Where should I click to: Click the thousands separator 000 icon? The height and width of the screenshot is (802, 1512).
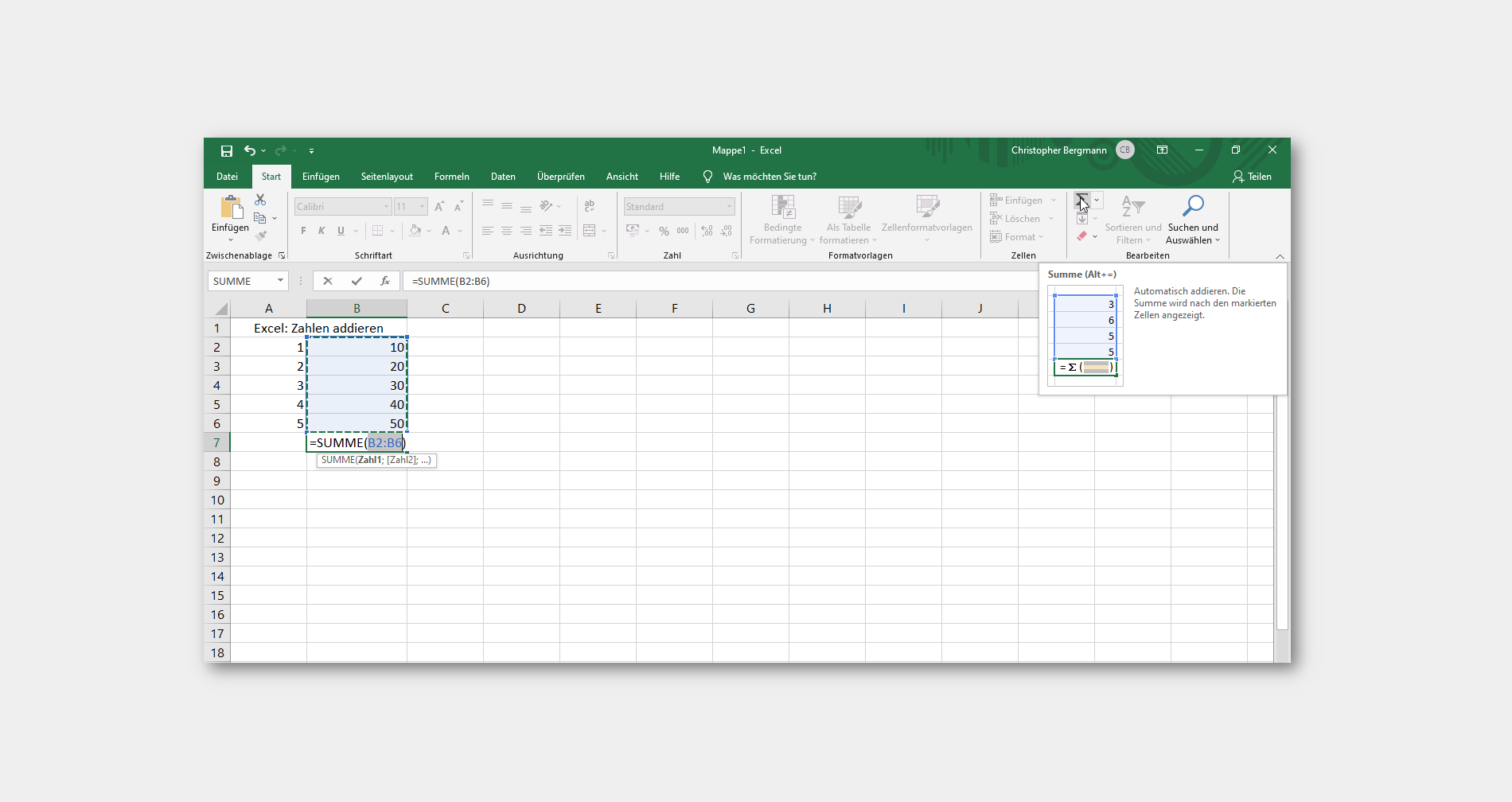[x=683, y=231]
